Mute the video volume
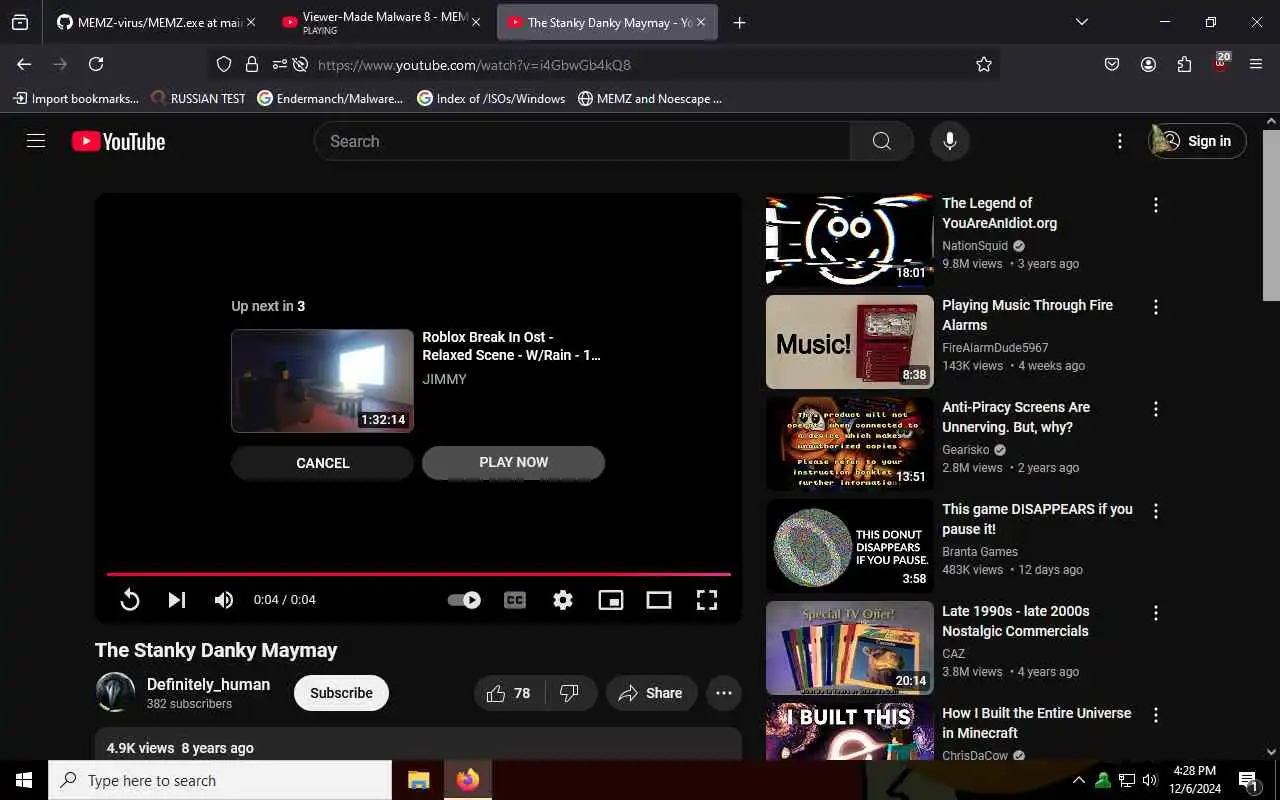The image size is (1280, 800). coord(224,600)
